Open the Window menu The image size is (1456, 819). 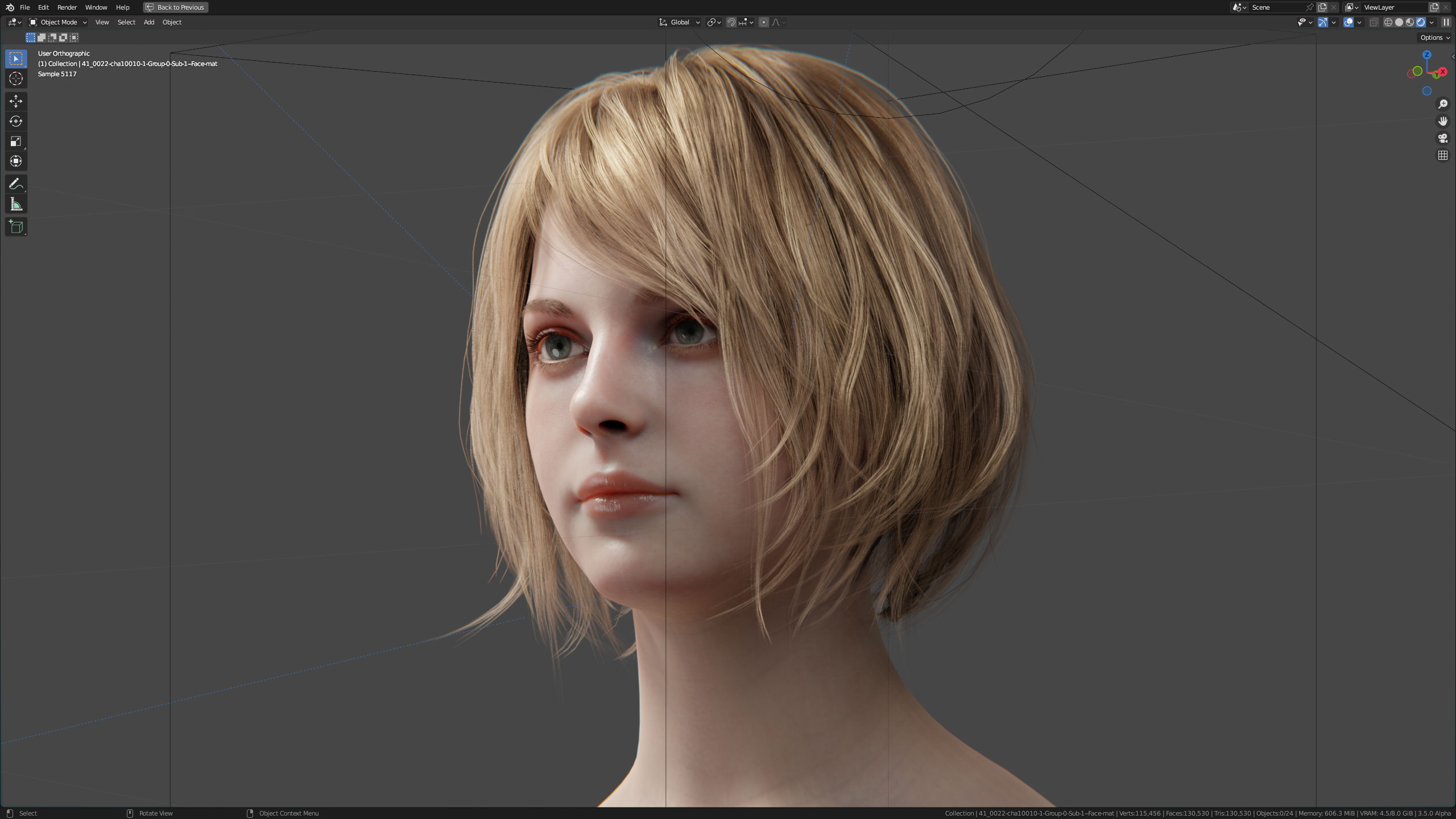pos(96,7)
